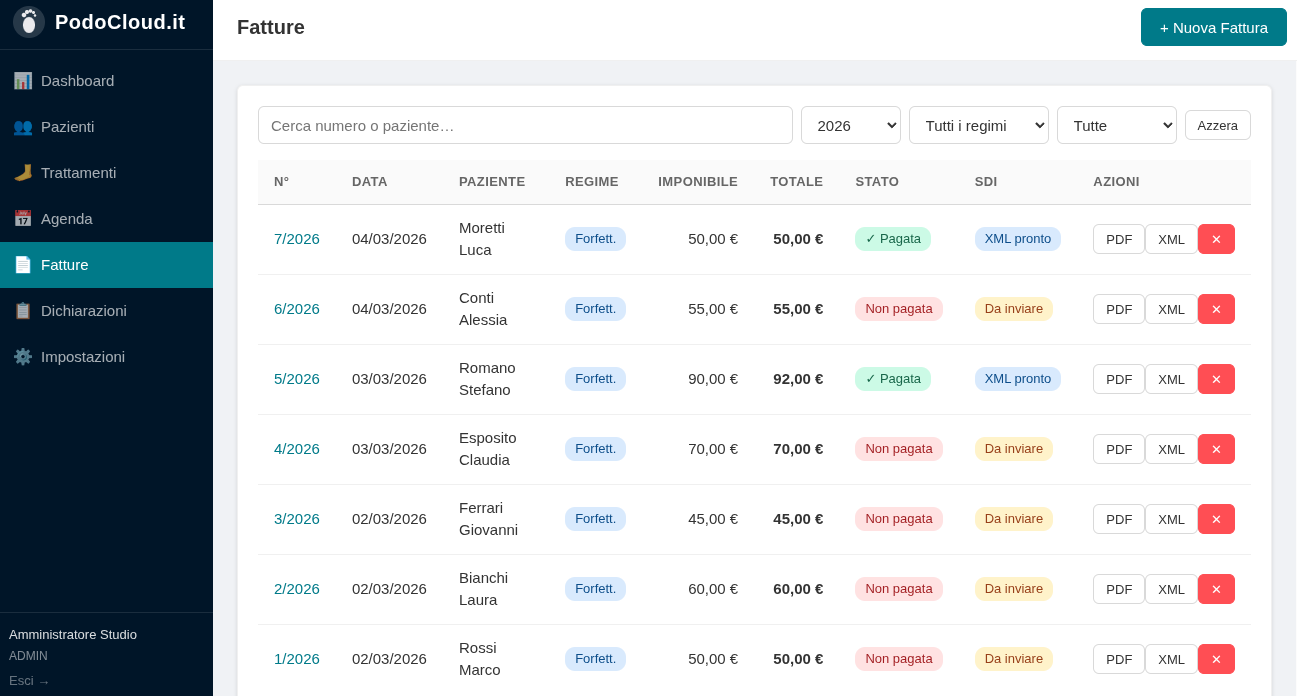Delete invoice 1/2026 with red X
1297x696 pixels.
tap(1216, 659)
